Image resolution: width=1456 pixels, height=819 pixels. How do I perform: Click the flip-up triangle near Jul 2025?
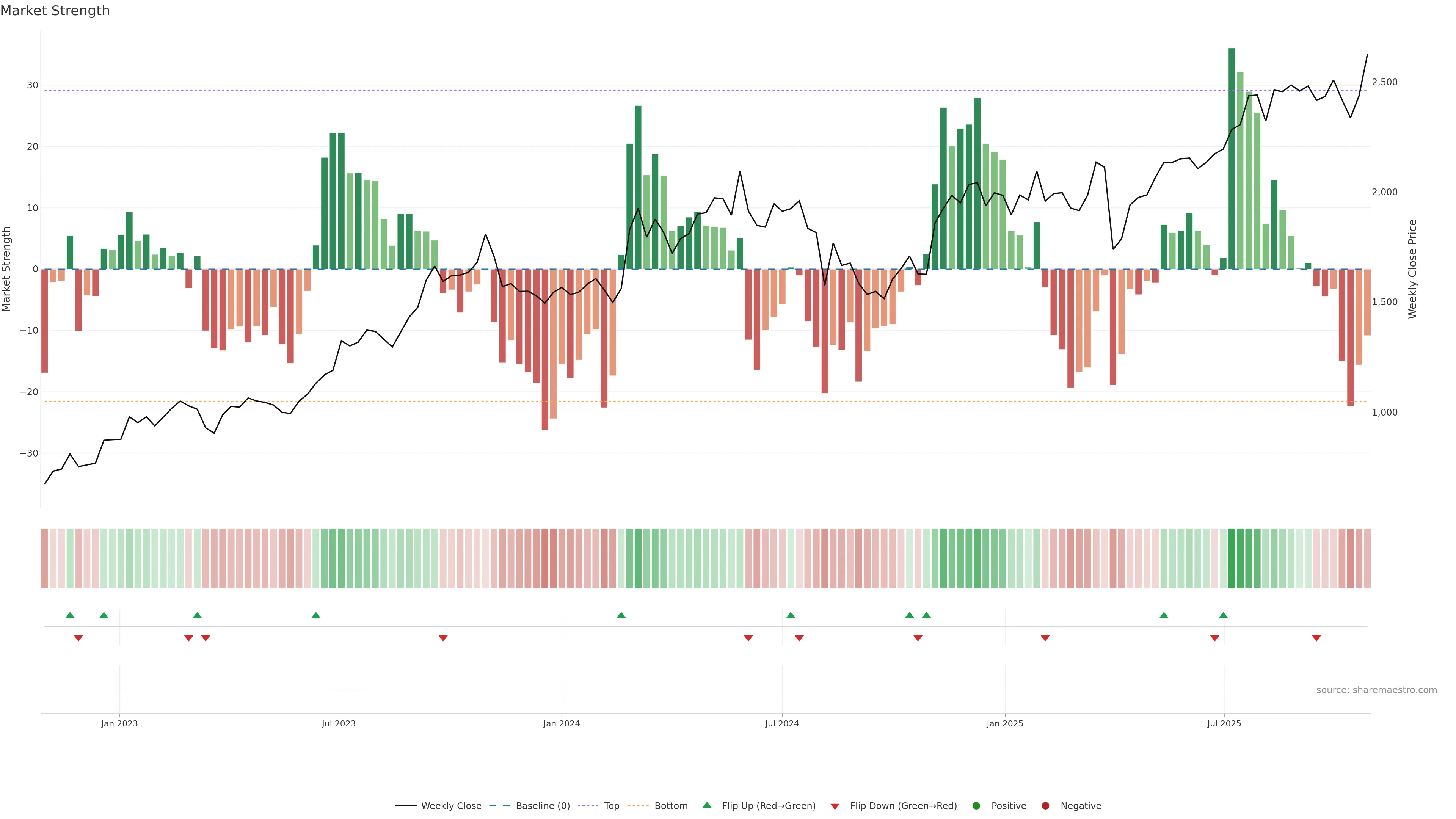click(1223, 615)
